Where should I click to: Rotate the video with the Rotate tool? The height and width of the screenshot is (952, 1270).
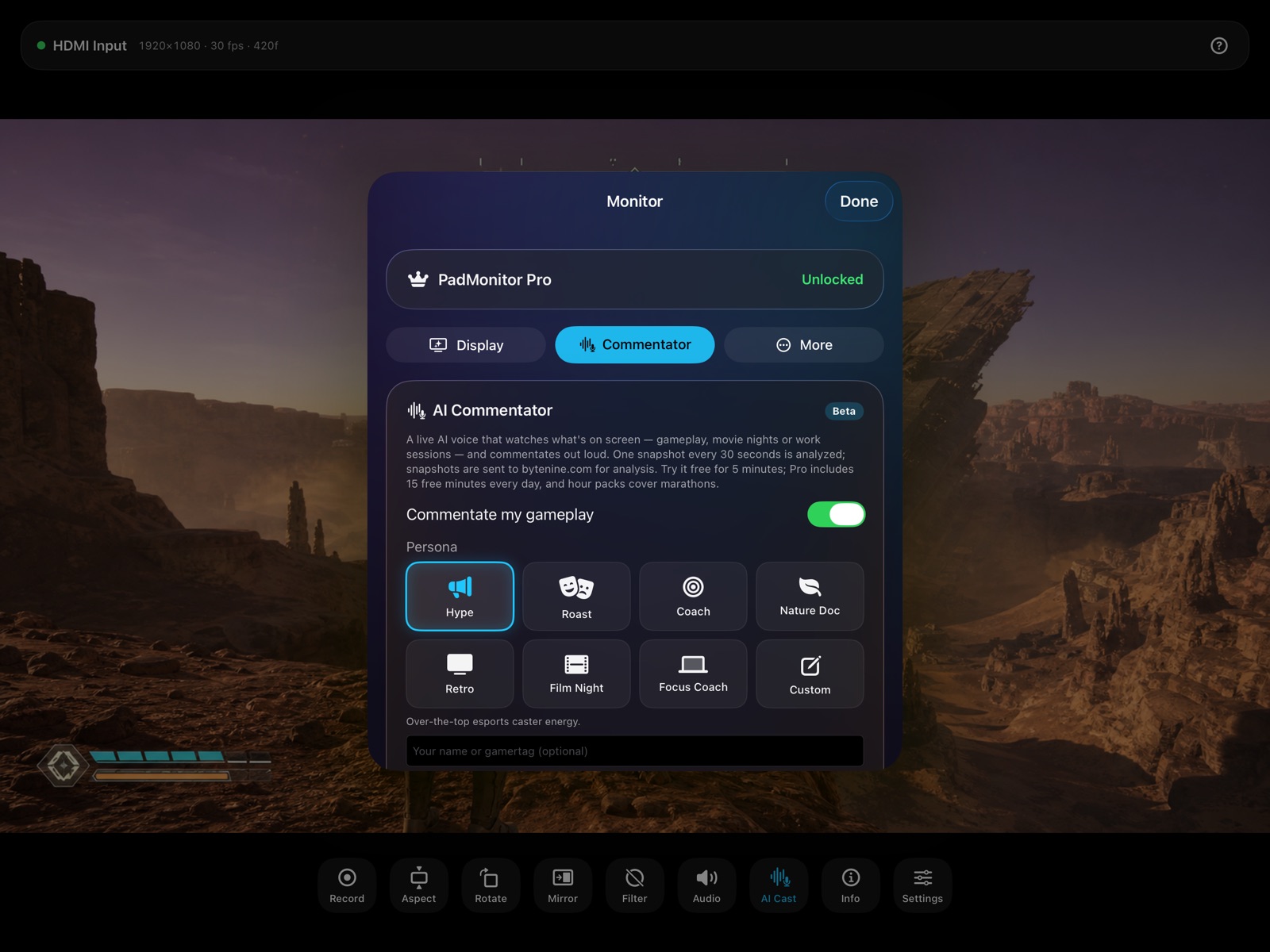coord(491,885)
